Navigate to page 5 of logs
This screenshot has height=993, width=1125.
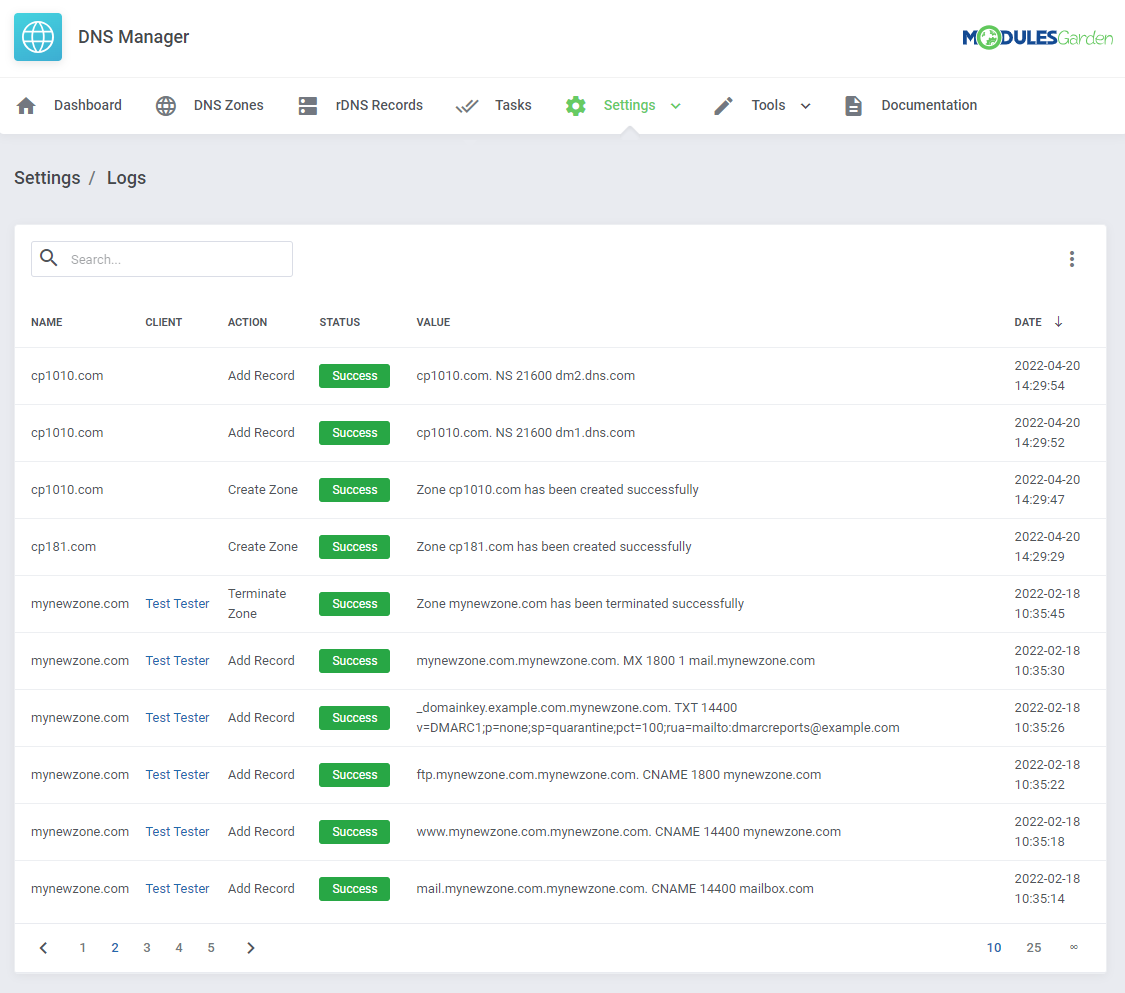211,948
